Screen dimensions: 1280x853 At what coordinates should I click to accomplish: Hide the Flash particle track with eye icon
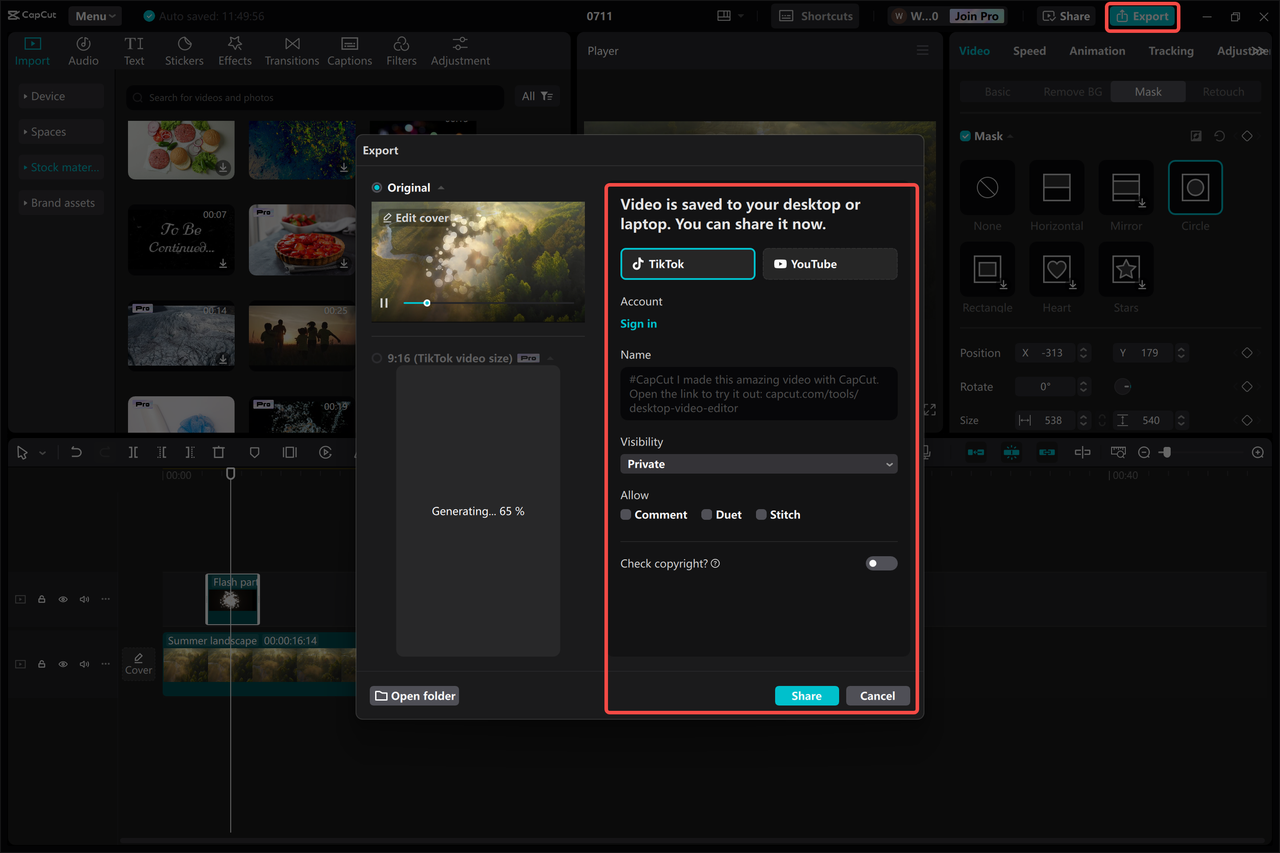[63, 599]
